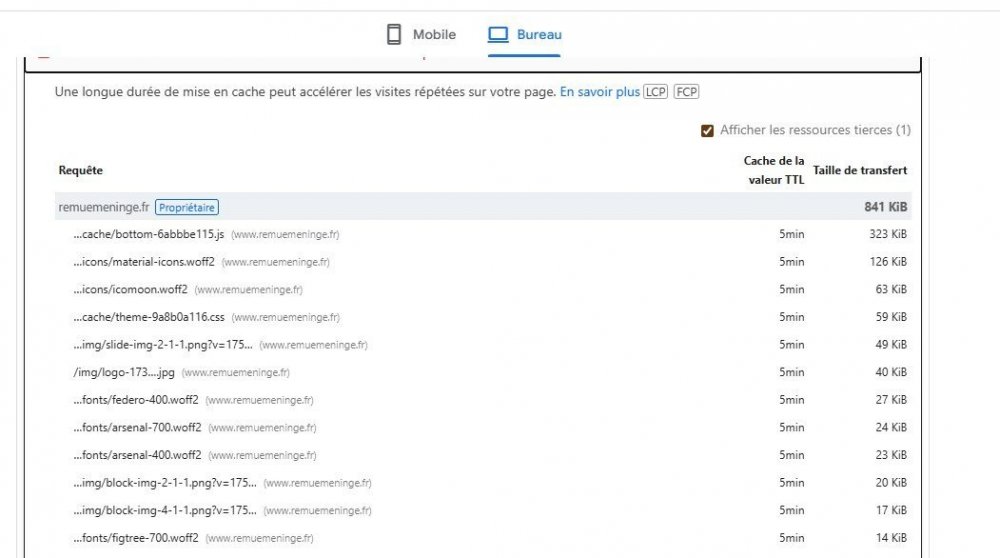
Task: Click the smartphone icon beside Mobile
Action: (394, 35)
